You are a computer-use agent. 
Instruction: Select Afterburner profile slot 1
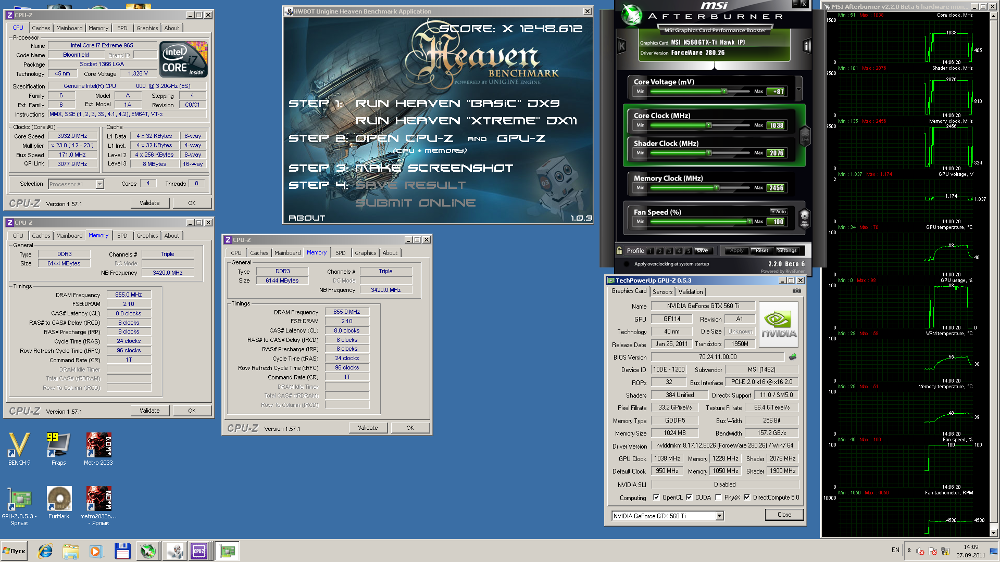pyautogui.click(x=651, y=251)
